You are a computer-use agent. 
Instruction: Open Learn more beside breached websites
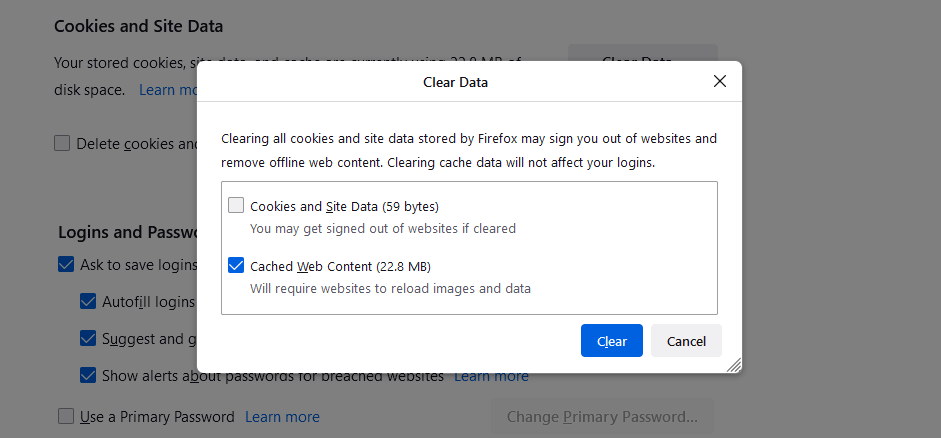pos(491,376)
